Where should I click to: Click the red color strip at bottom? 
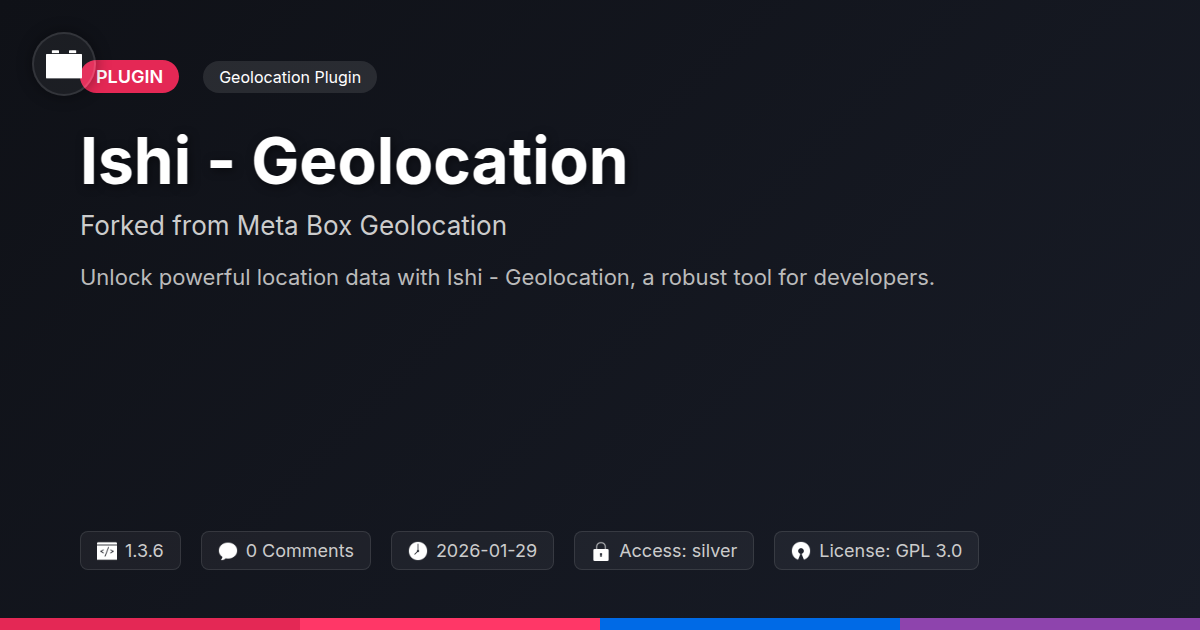[150, 624]
